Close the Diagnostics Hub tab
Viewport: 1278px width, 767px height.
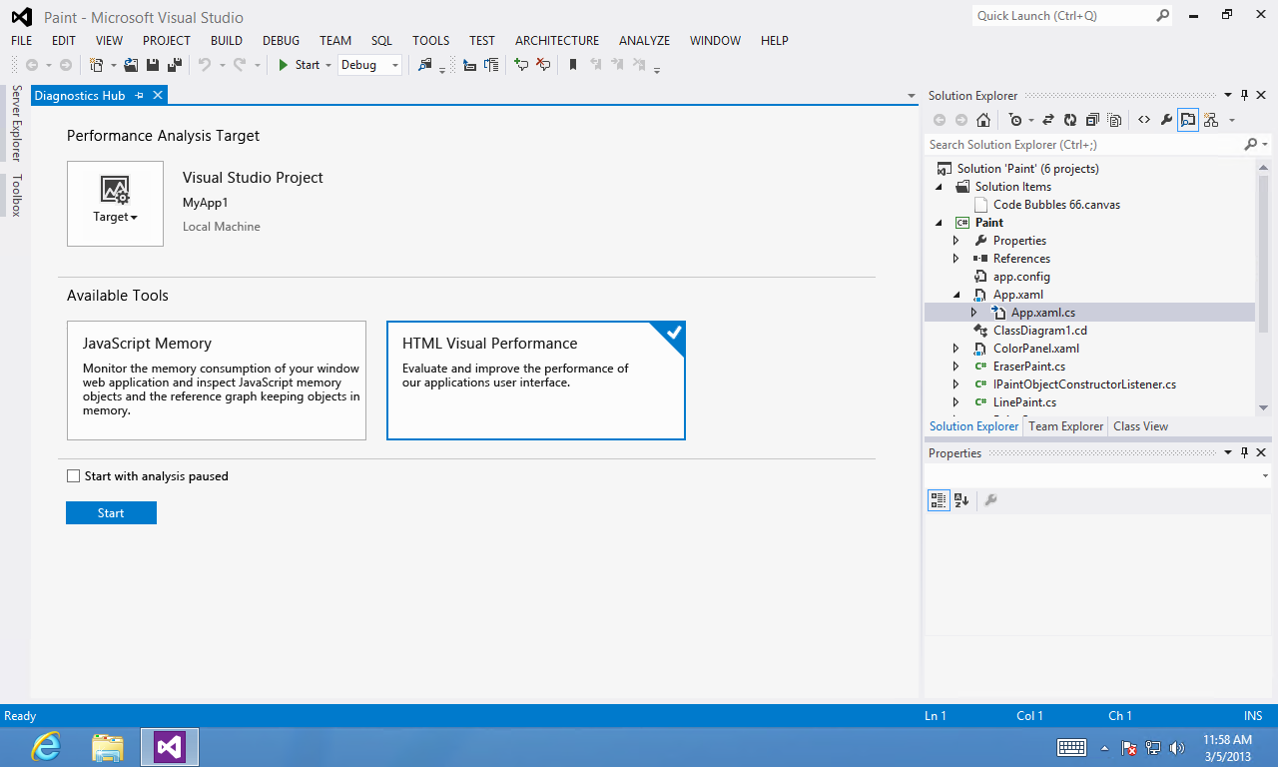pyautogui.click(x=157, y=95)
